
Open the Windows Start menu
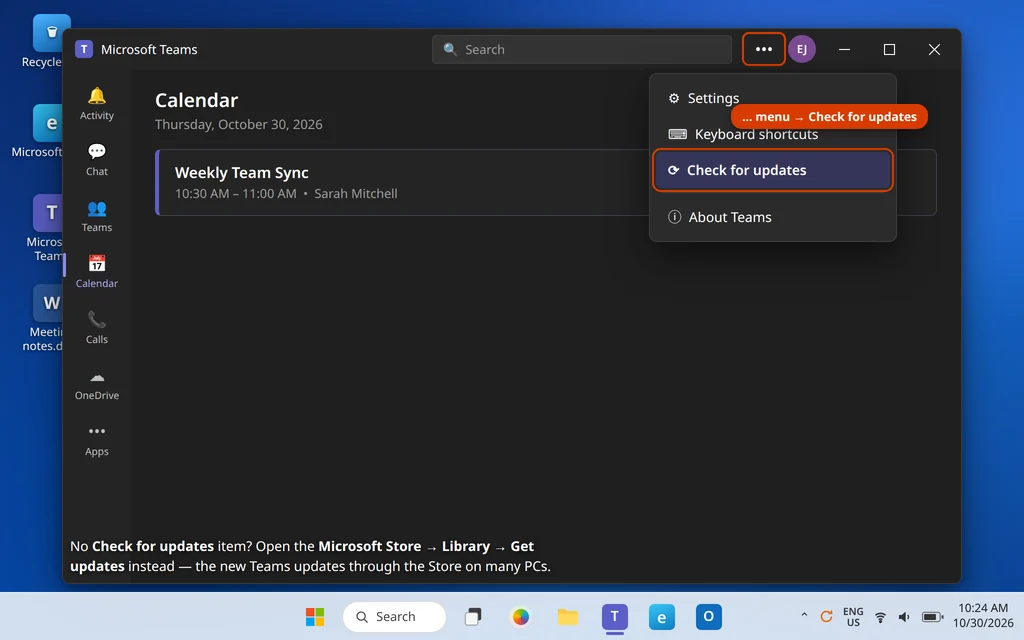(x=315, y=616)
